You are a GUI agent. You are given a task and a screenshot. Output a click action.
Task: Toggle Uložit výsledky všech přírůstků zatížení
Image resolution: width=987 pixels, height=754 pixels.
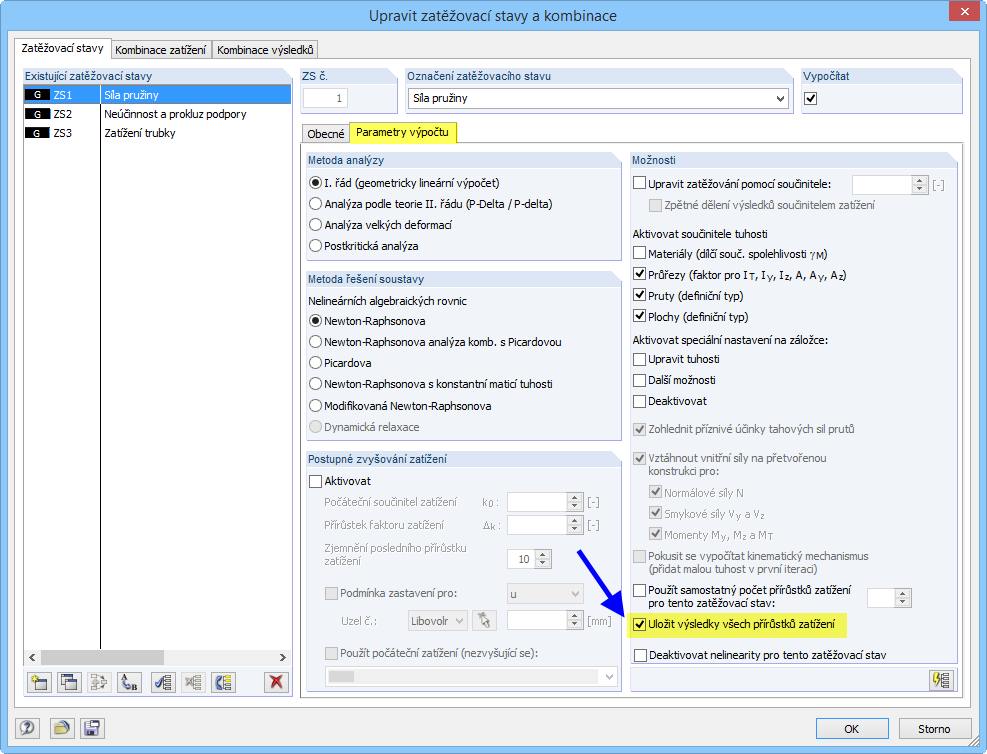640,624
